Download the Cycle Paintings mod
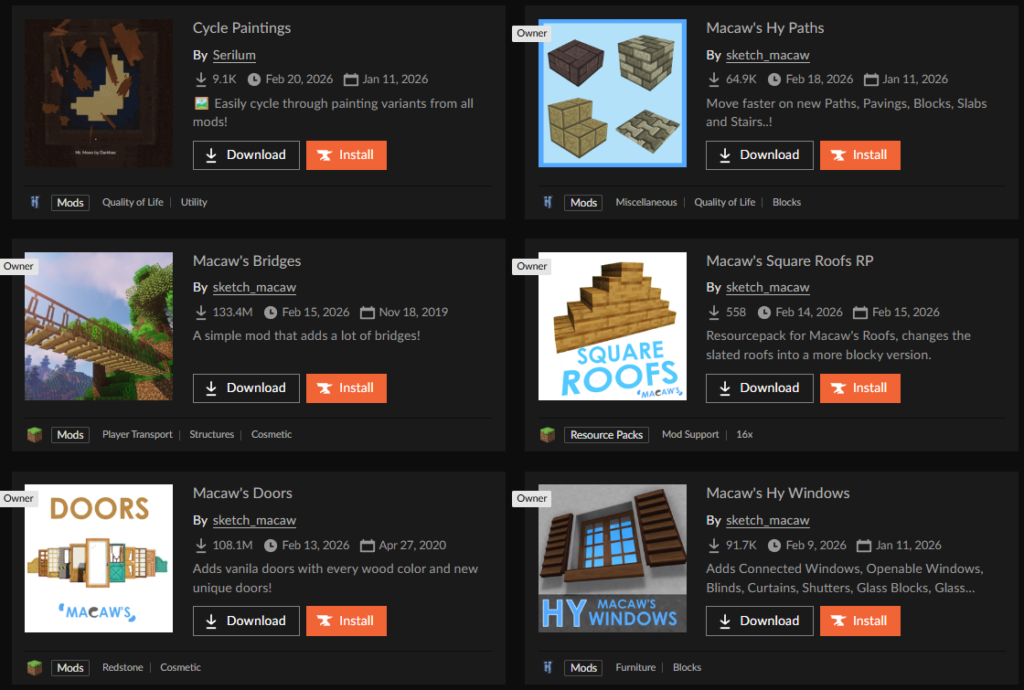Screen dimensions: 1024x690 [x=246, y=155]
